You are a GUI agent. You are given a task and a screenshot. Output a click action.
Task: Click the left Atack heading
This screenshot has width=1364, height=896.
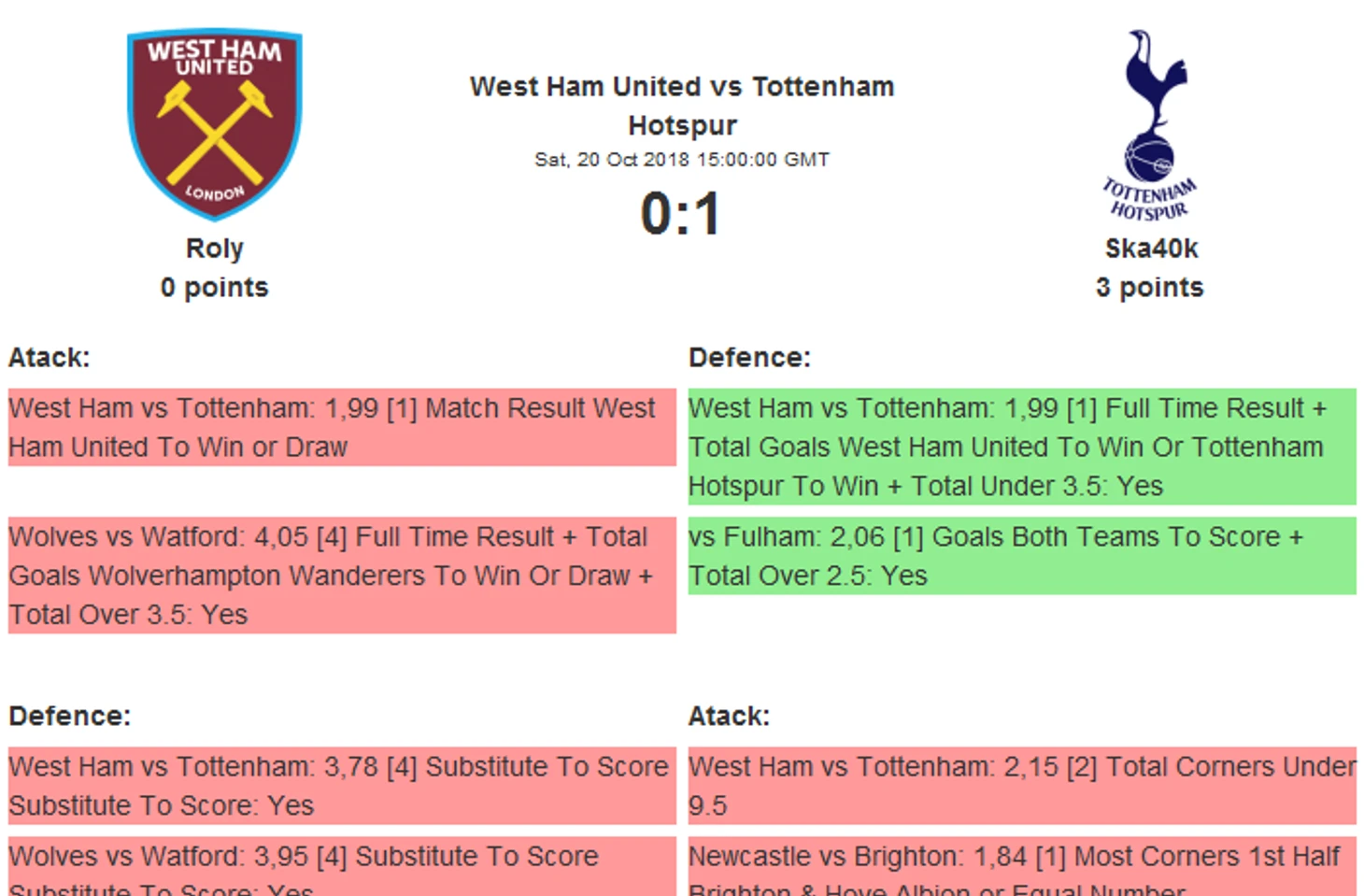(50, 358)
